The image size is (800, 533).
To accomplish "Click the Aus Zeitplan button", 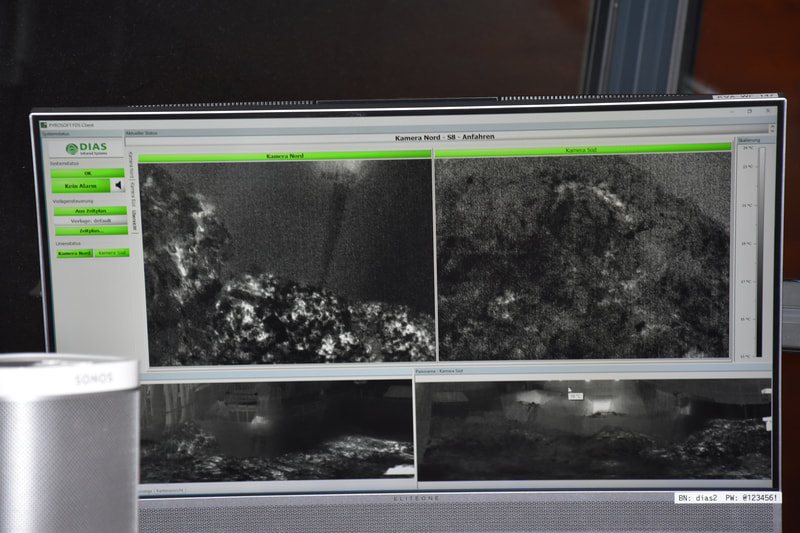I will 90,211.
